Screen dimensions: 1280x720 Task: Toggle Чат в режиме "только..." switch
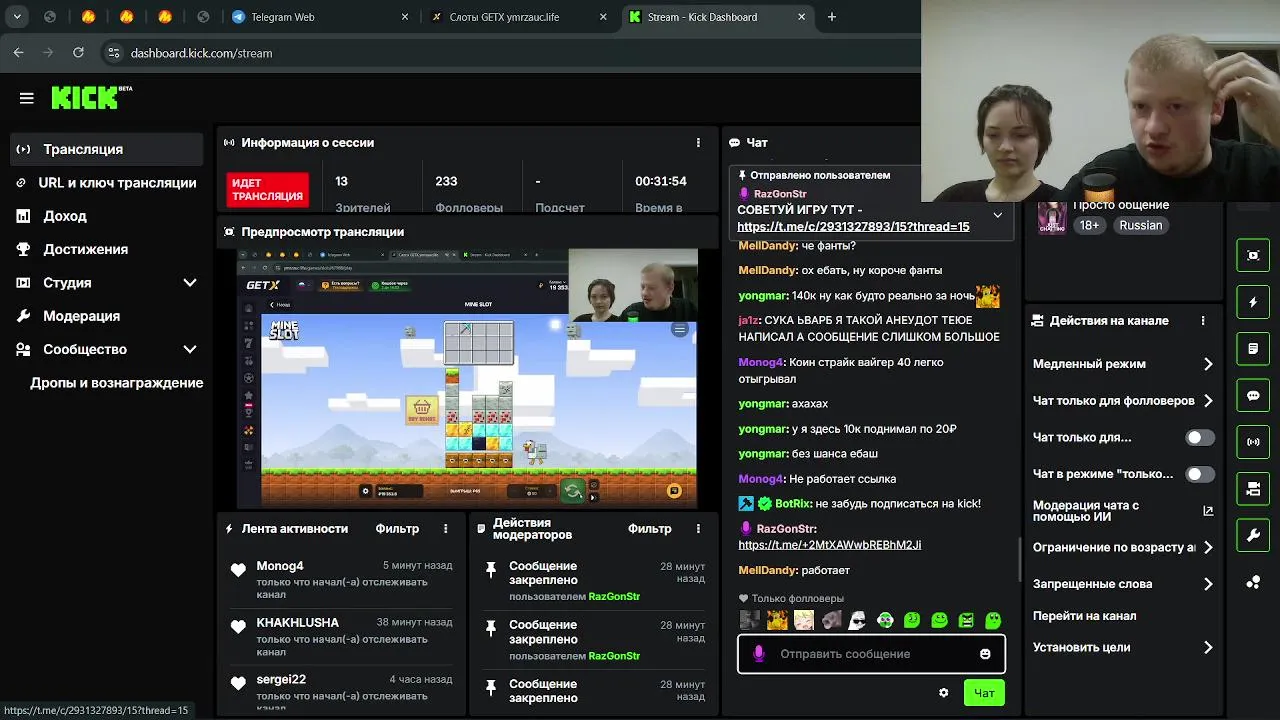pos(1199,474)
